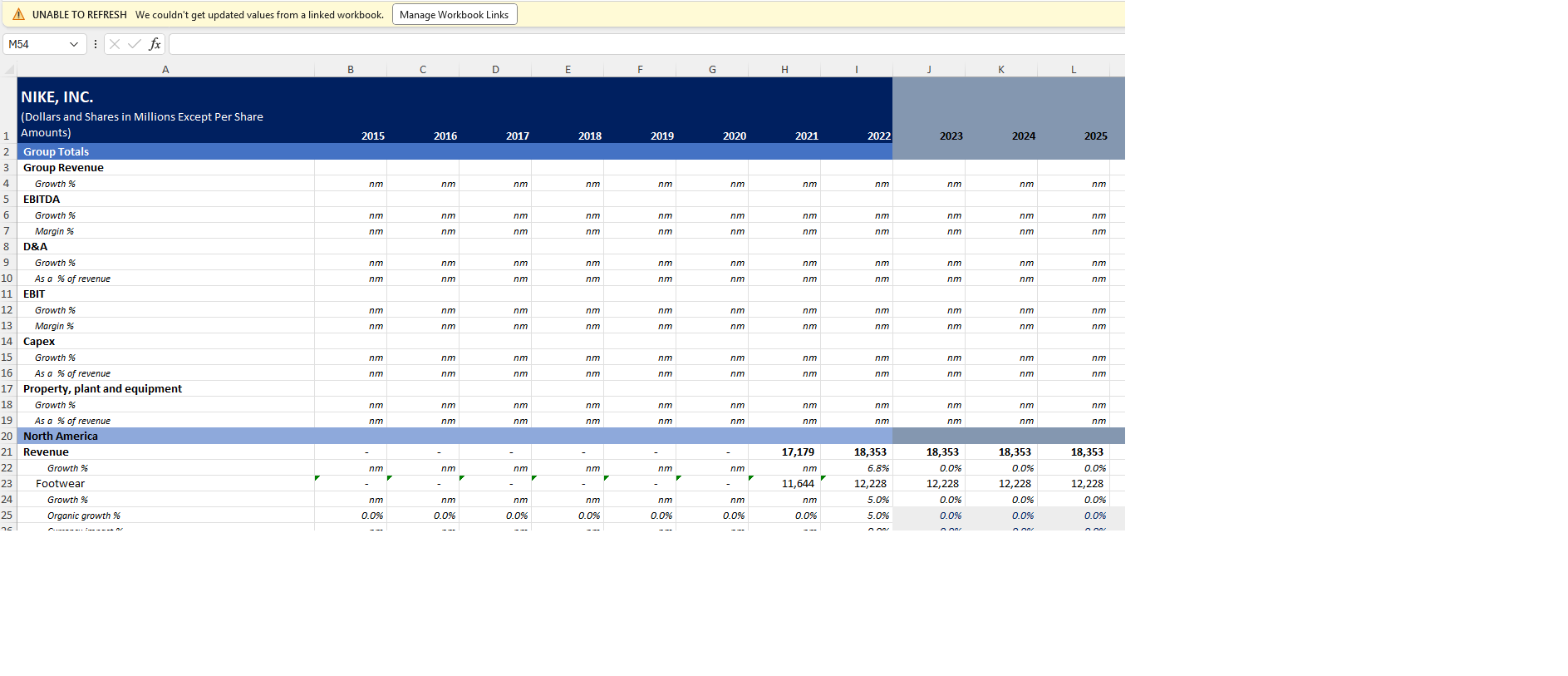This screenshot has width=1568, height=676.
Task: Select row 2 header
Action: pyautogui.click(x=8, y=151)
